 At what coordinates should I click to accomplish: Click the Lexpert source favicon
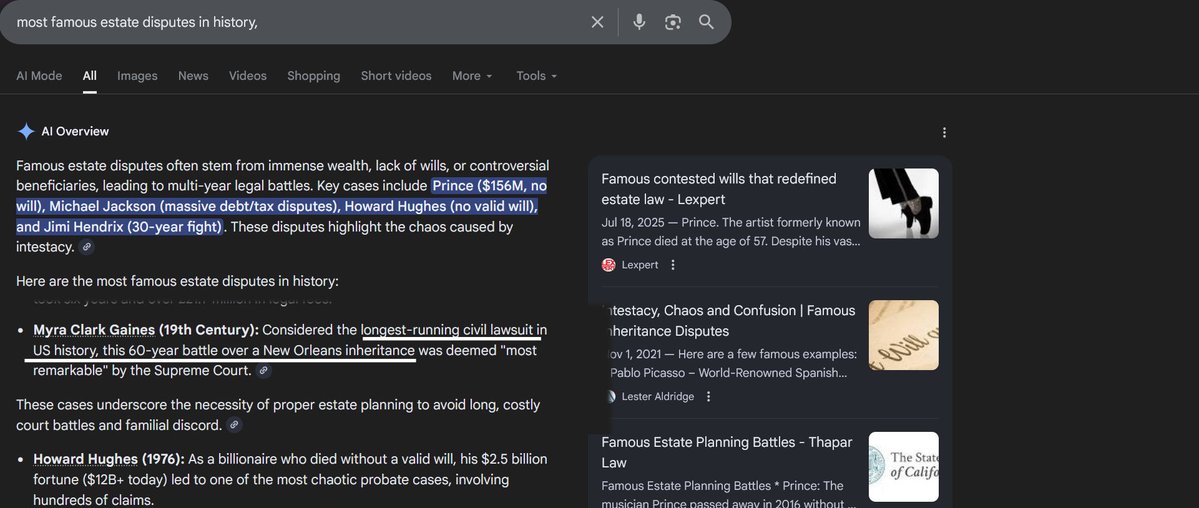click(609, 265)
